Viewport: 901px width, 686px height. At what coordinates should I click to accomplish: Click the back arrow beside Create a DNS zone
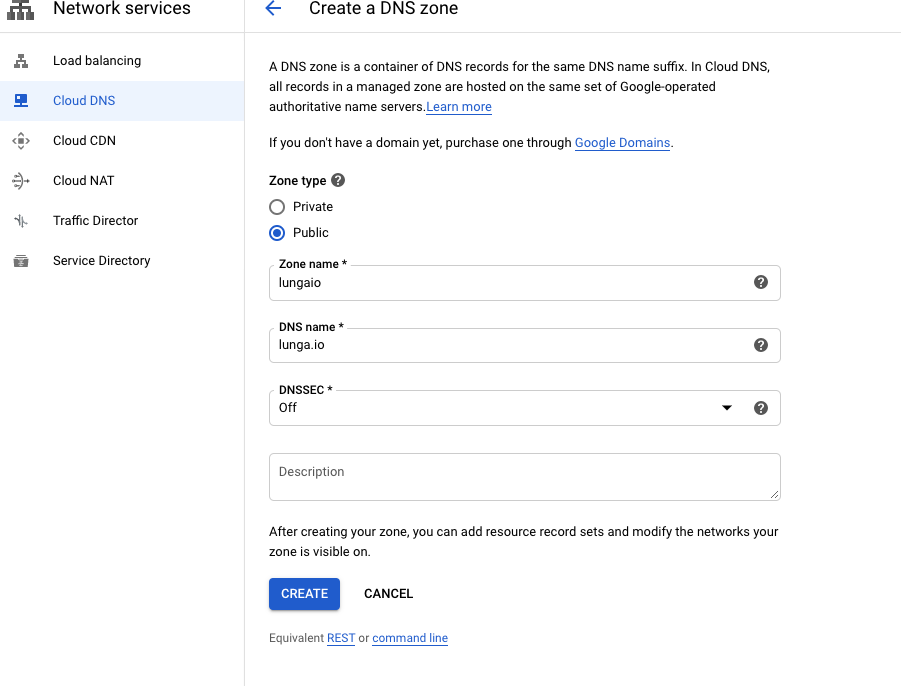point(274,8)
